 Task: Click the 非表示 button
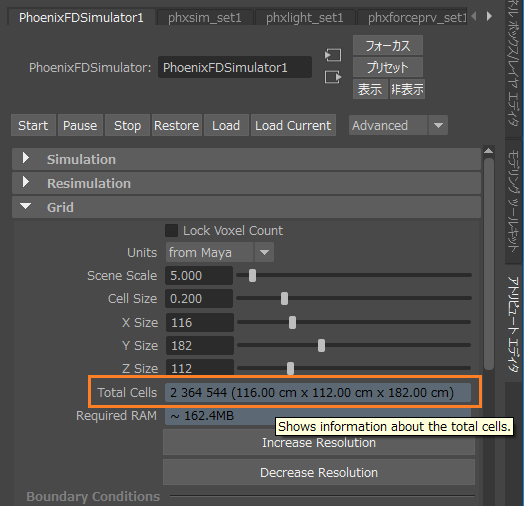click(407, 89)
